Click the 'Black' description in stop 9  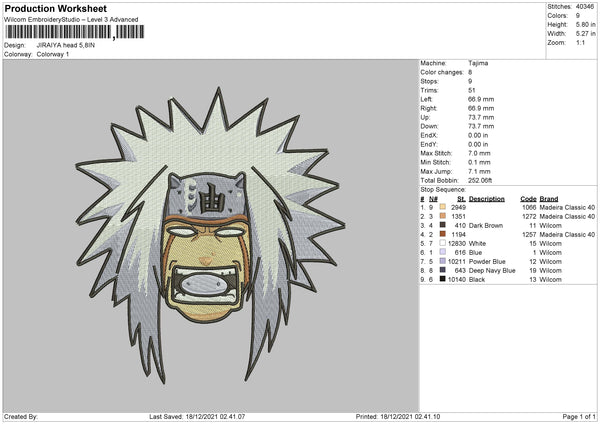pos(477,279)
